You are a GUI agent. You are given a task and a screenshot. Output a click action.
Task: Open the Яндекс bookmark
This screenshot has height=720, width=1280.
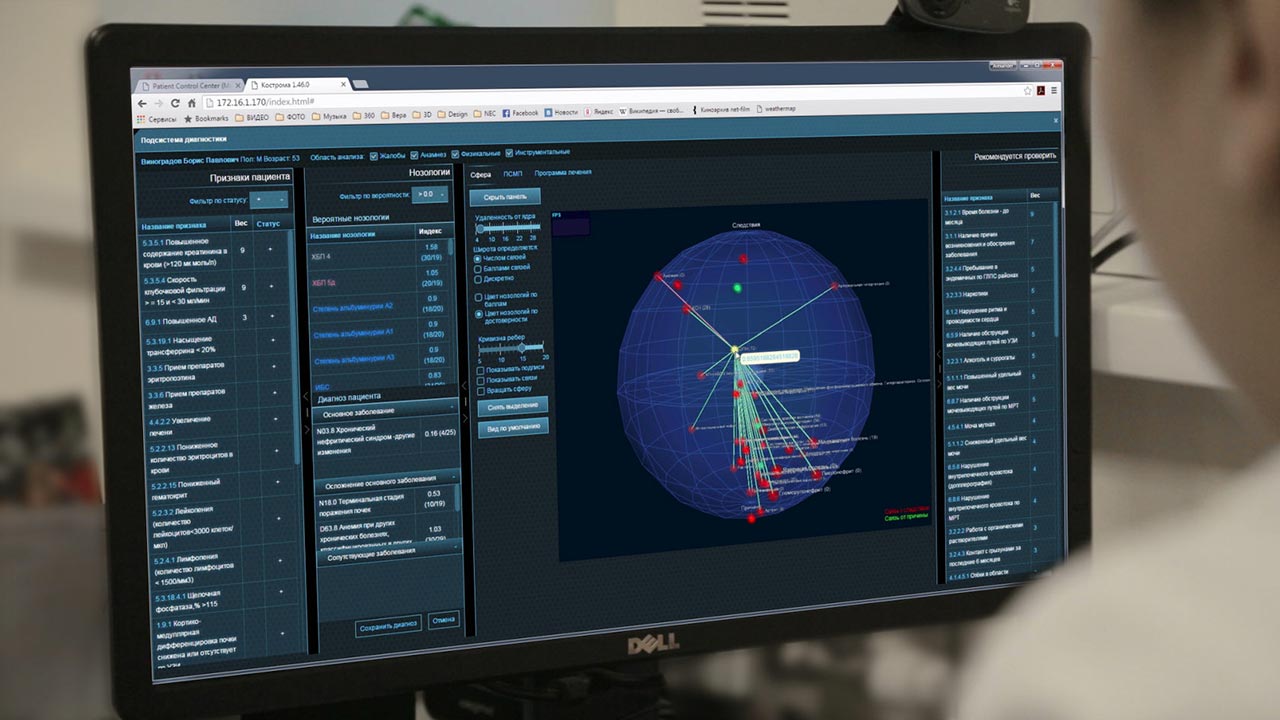click(600, 112)
